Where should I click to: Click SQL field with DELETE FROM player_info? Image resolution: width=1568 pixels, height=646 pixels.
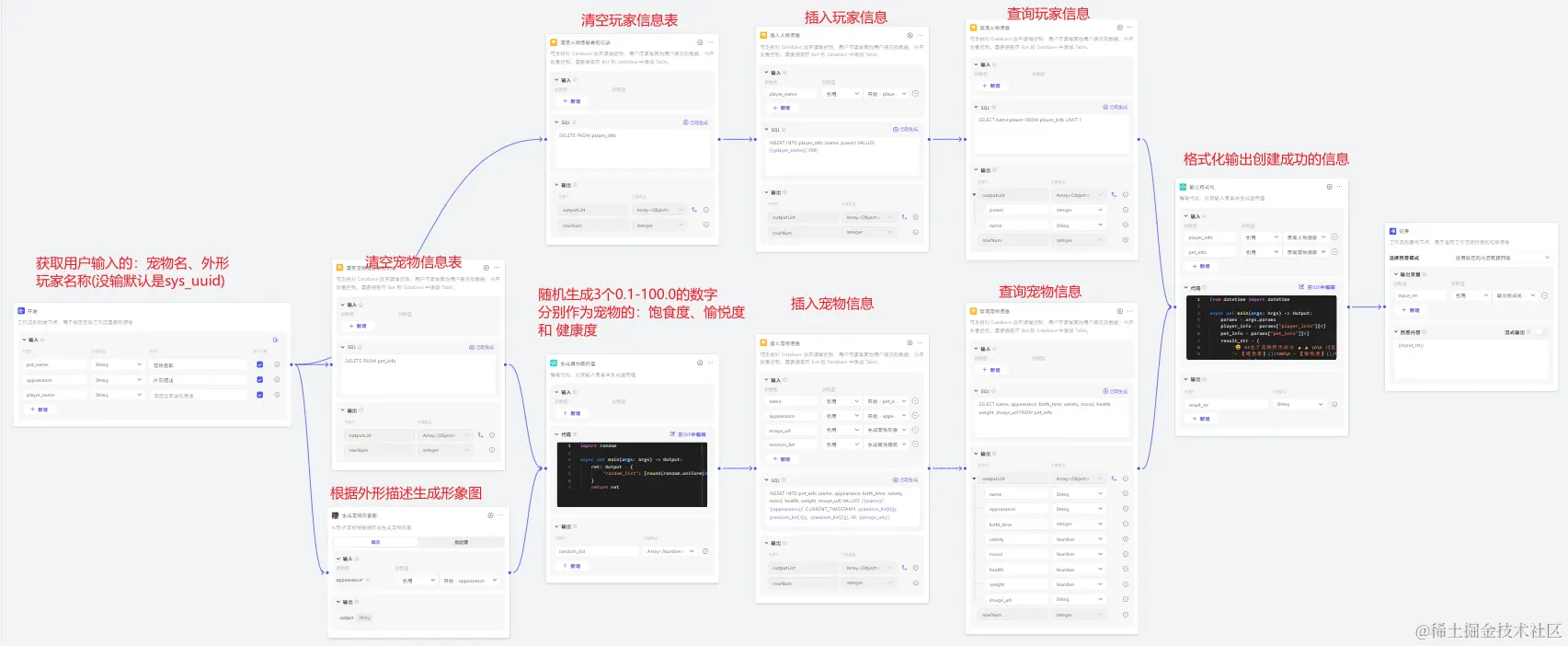click(x=633, y=149)
